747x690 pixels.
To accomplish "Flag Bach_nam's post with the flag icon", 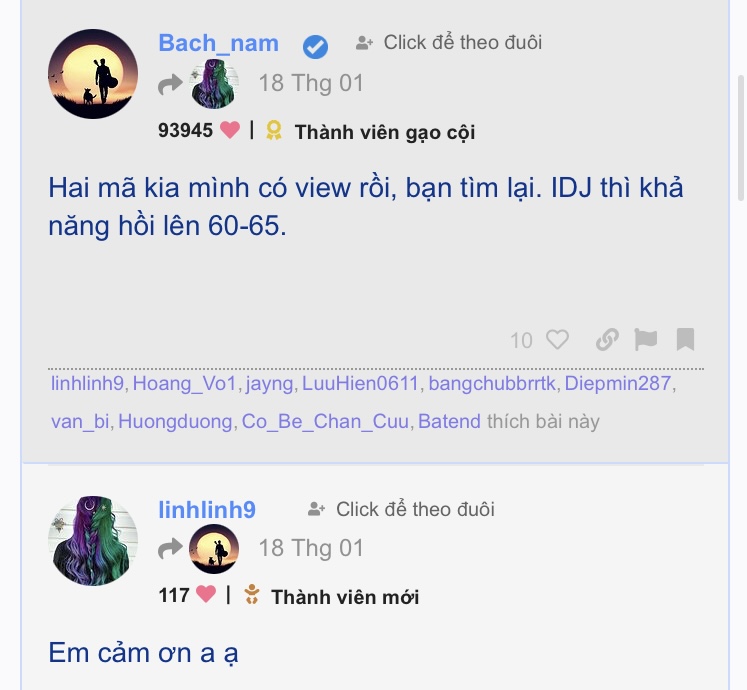I will click(646, 340).
